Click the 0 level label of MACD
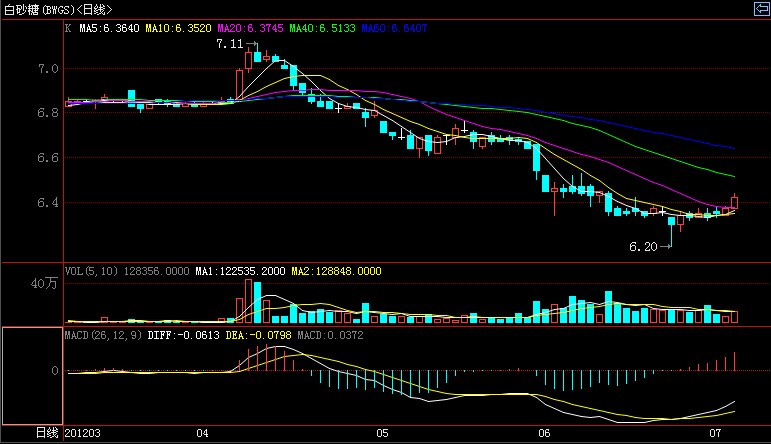This screenshot has height=444, width=771. pyautogui.click(x=55, y=371)
